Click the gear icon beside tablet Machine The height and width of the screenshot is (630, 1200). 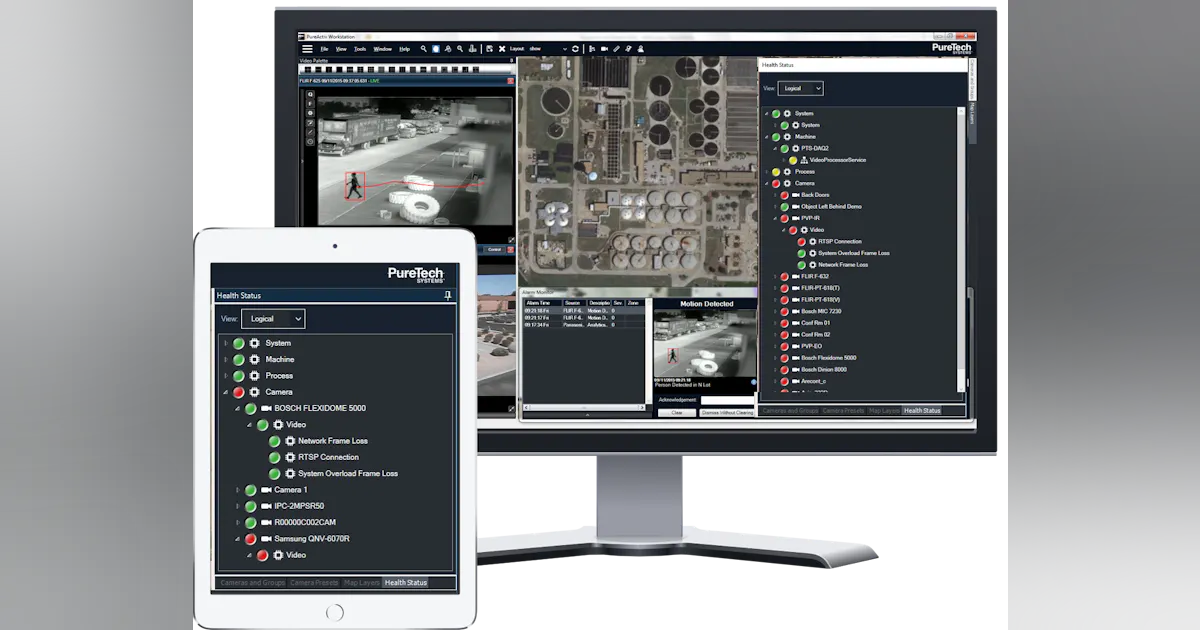click(255, 359)
